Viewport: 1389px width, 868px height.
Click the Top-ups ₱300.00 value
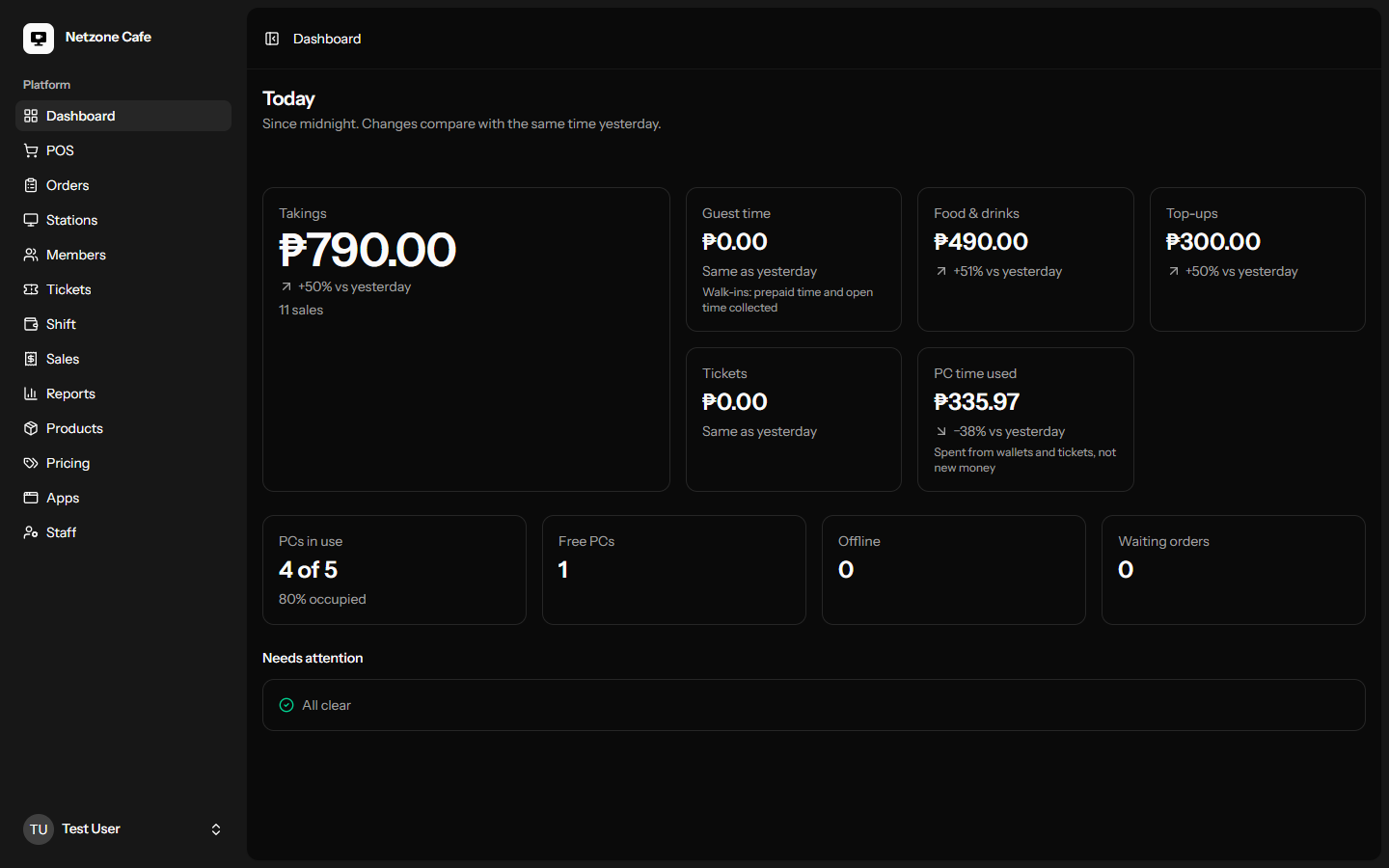coord(1213,241)
